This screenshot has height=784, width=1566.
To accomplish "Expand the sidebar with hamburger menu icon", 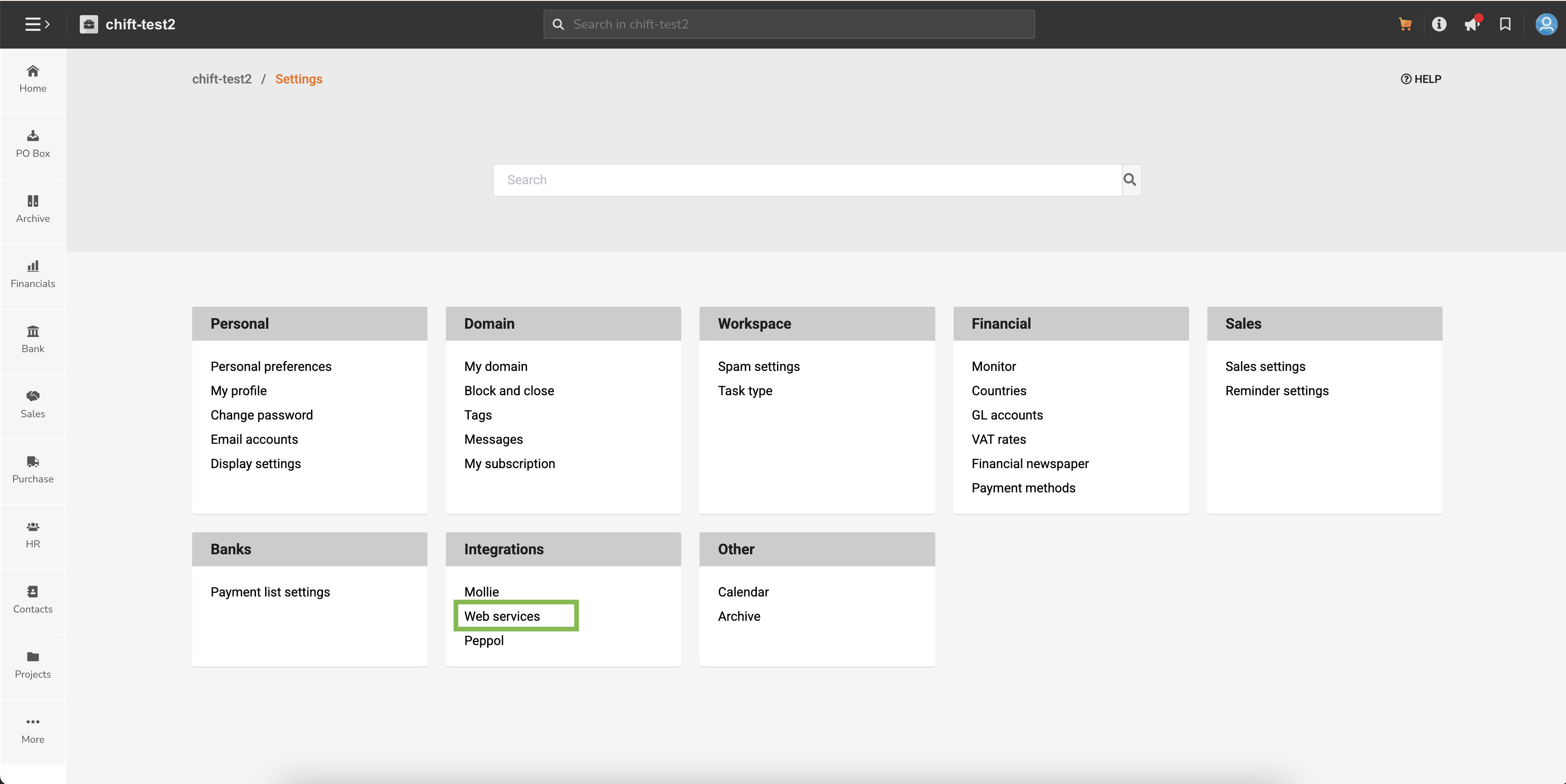I will coord(37,24).
